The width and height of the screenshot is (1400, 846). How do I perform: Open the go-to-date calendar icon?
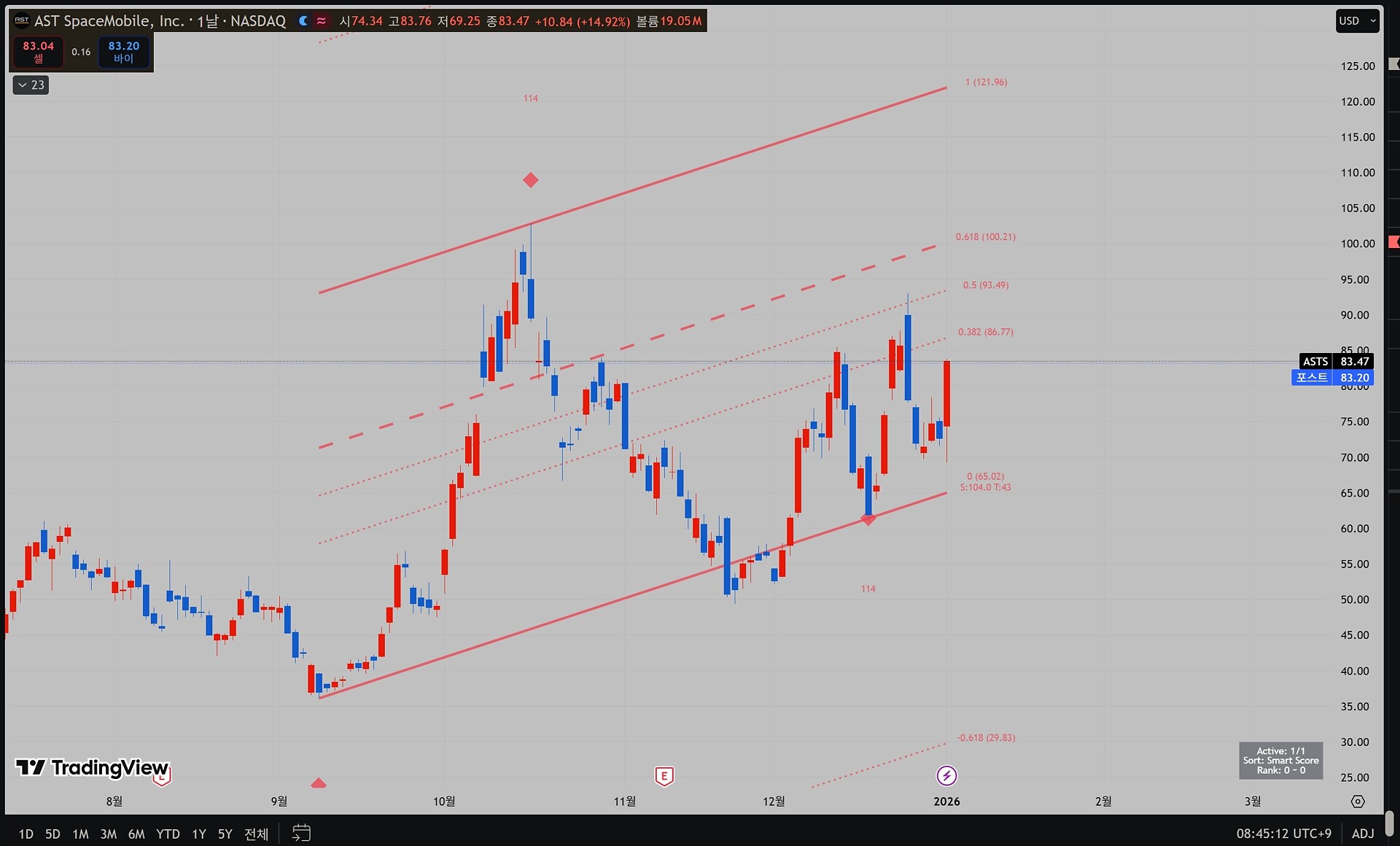(301, 832)
